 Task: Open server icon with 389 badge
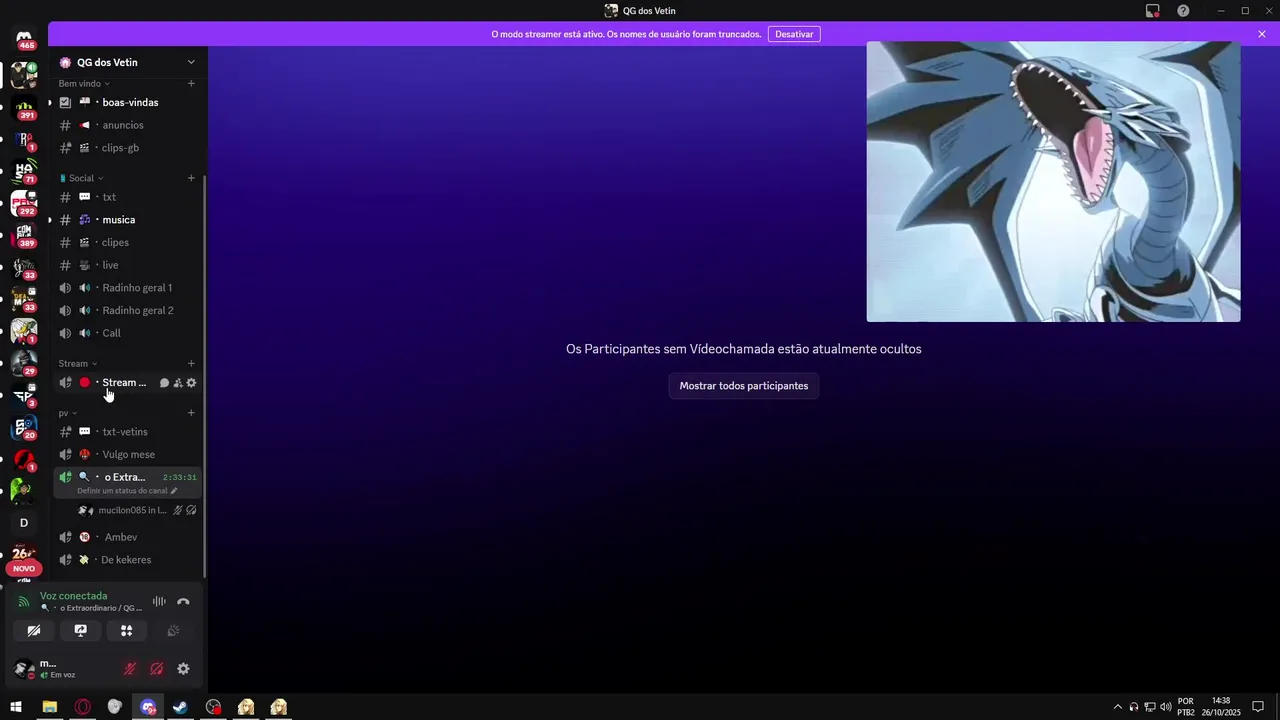coord(24,235)
